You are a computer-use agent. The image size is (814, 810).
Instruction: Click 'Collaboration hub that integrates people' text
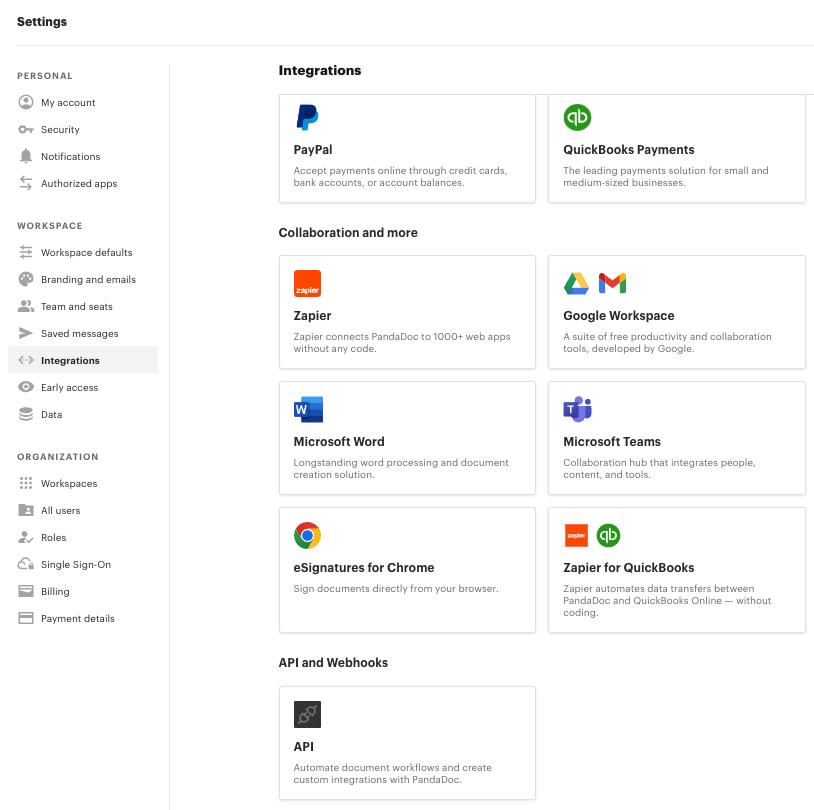(659, 468)
